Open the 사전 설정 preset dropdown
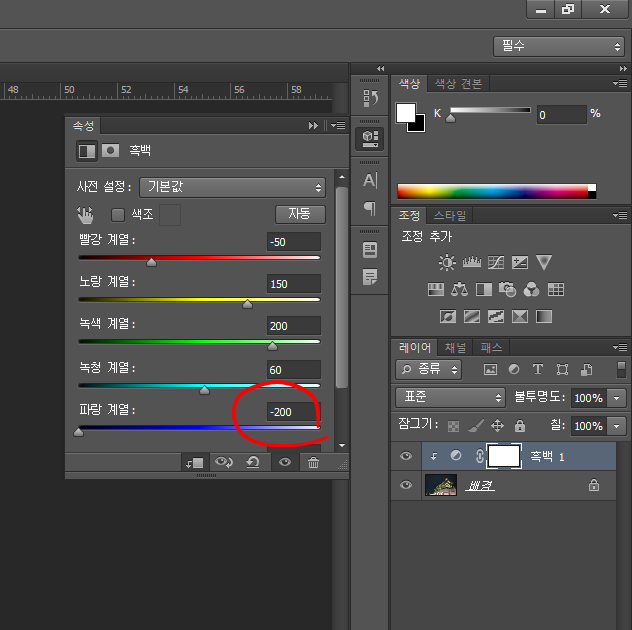The width and height of the screenshot is (632, 630). tap(232, 187)
